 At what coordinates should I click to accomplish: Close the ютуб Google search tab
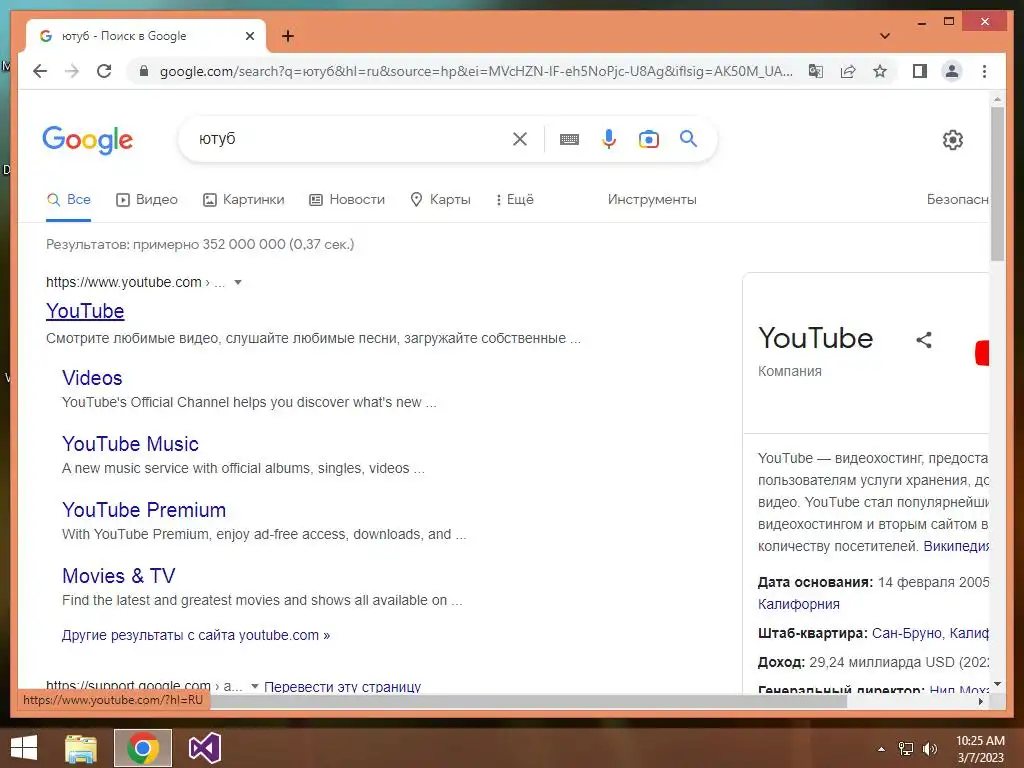(249, 36)
